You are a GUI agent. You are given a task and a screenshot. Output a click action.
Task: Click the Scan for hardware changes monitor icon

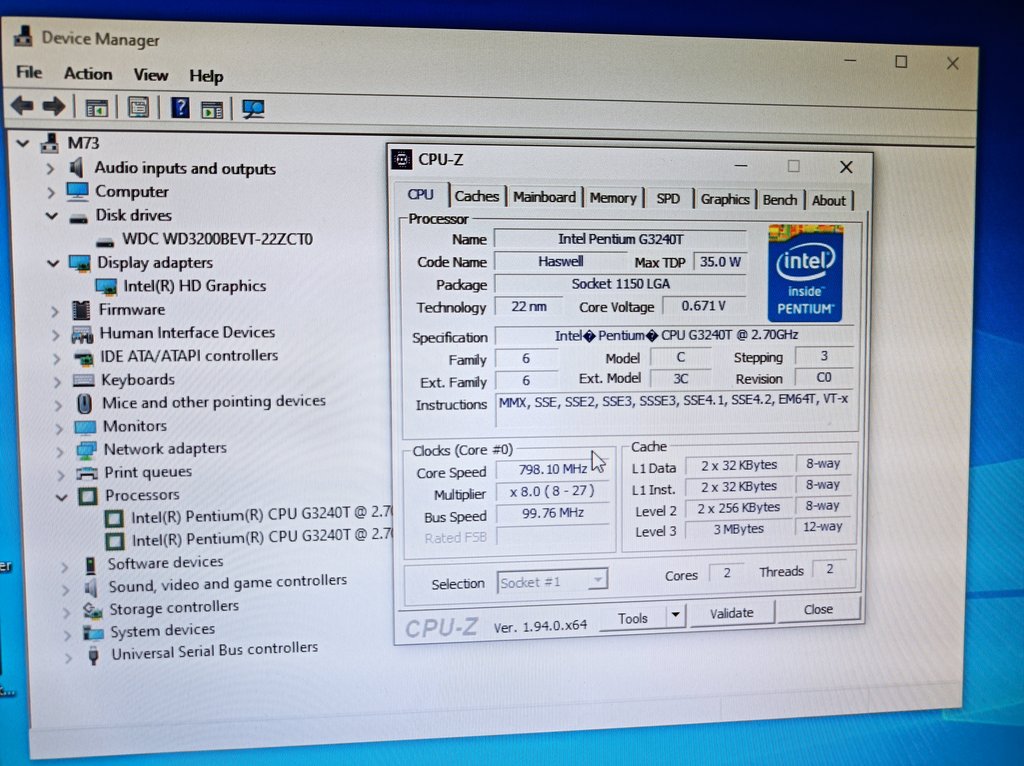point(253,108)
